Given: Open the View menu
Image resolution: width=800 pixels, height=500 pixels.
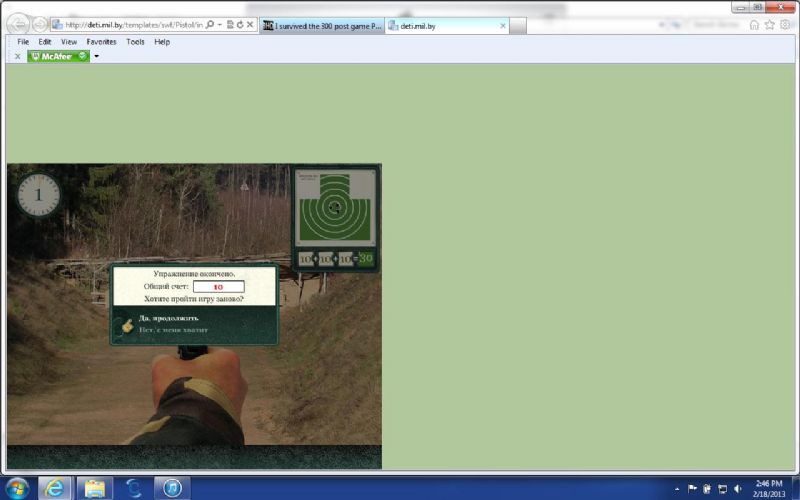Looking at the screenshot, I should click(x=69, y=42).
